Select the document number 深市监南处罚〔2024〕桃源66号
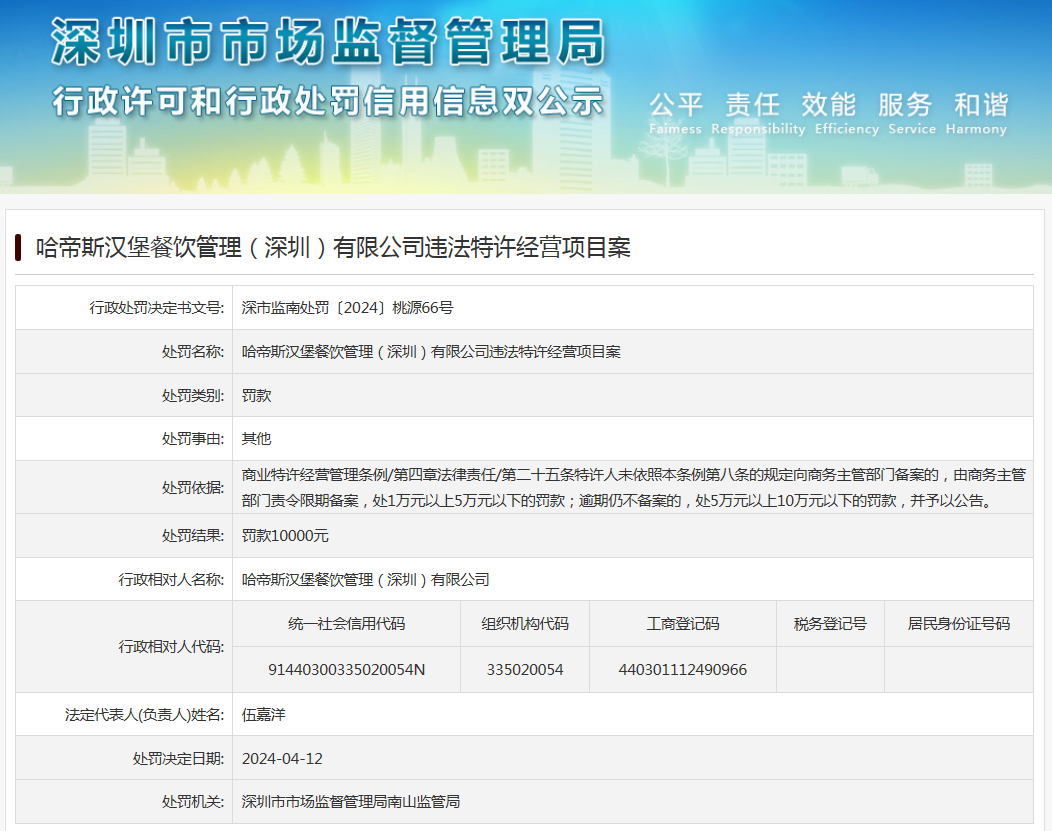Image resolution: width=1052 pixels, height=831 pixels. [348, 308]
